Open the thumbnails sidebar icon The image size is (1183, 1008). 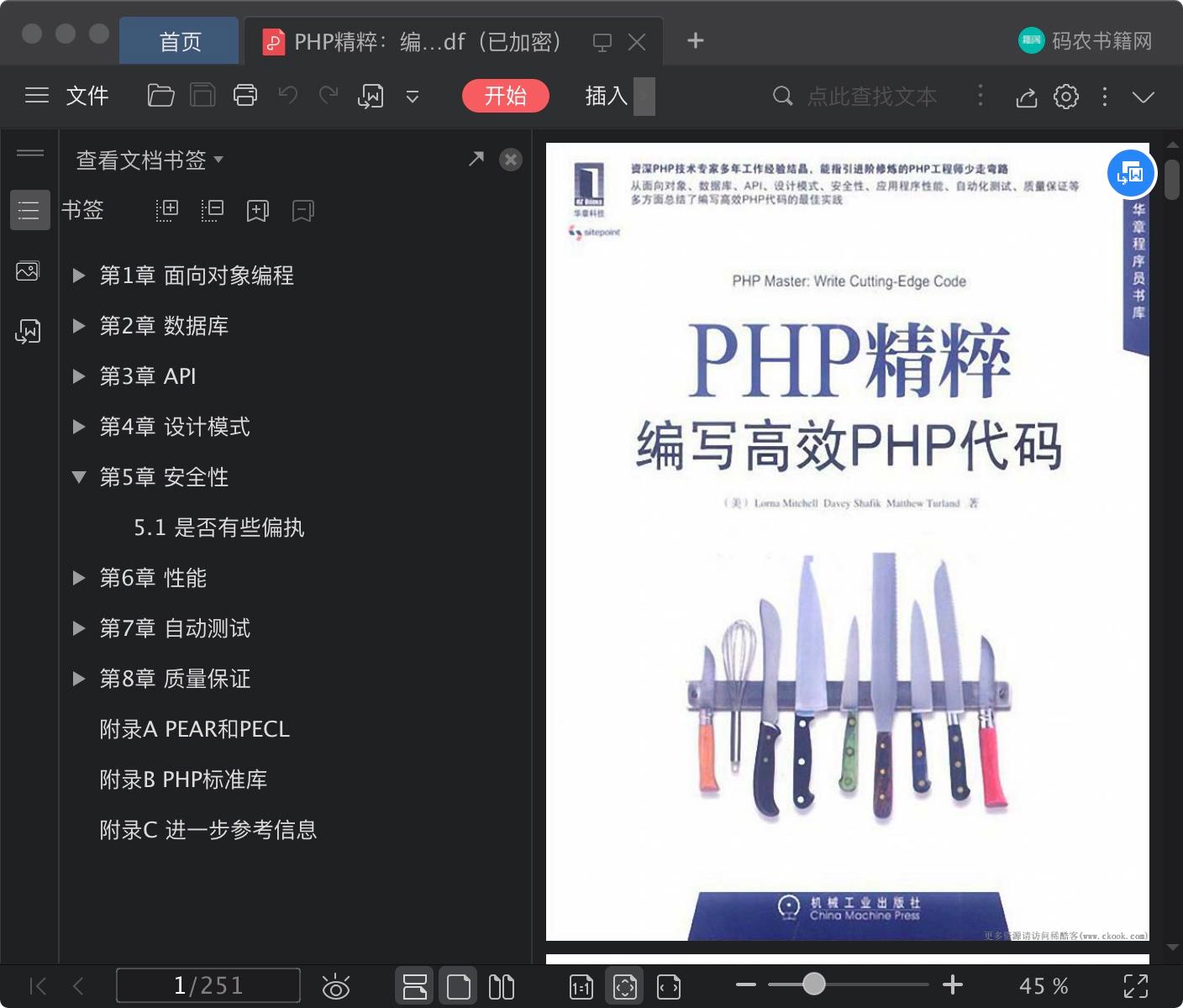tap(28, 271)
